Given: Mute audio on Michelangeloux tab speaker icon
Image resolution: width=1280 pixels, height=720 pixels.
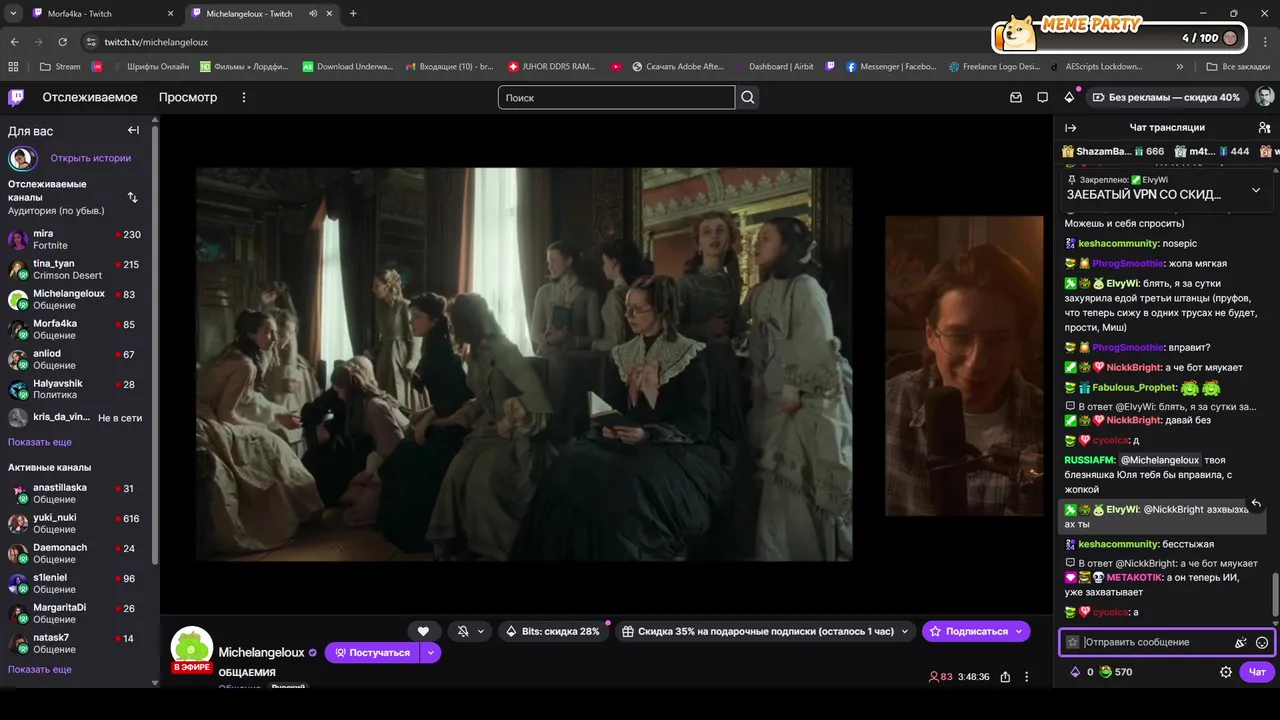Looking at the screenshot, I should tap(313, 14).
